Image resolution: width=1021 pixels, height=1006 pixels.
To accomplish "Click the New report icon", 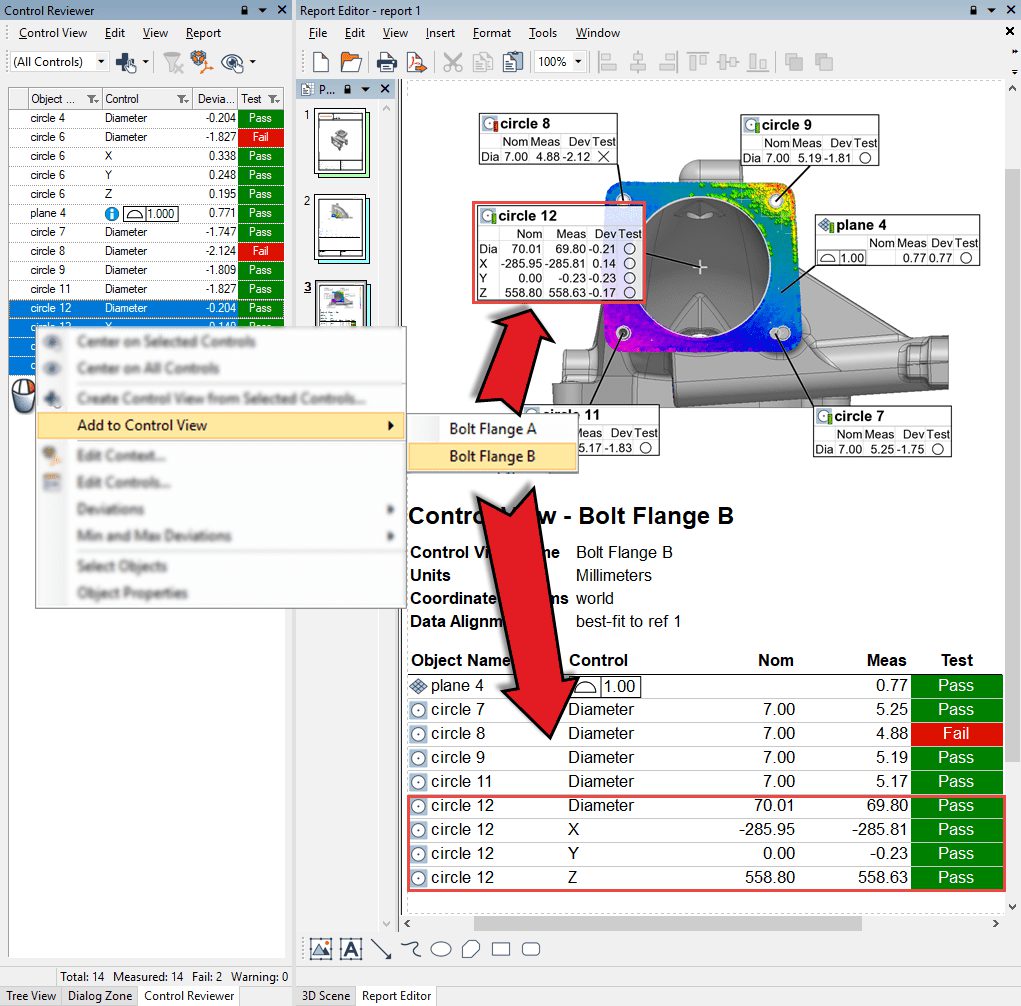I will point(321,62).
